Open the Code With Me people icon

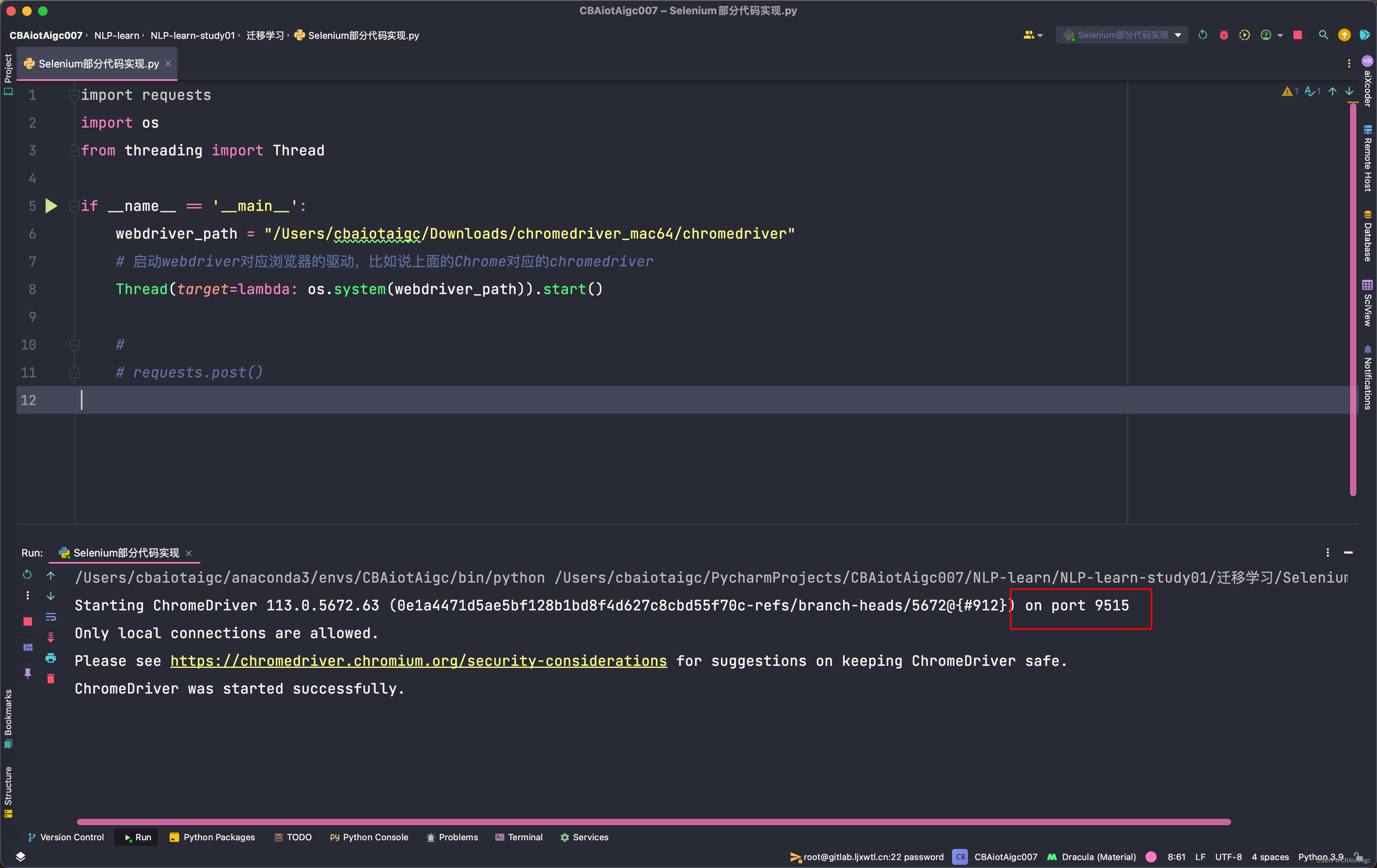(x=1028, y=35)
